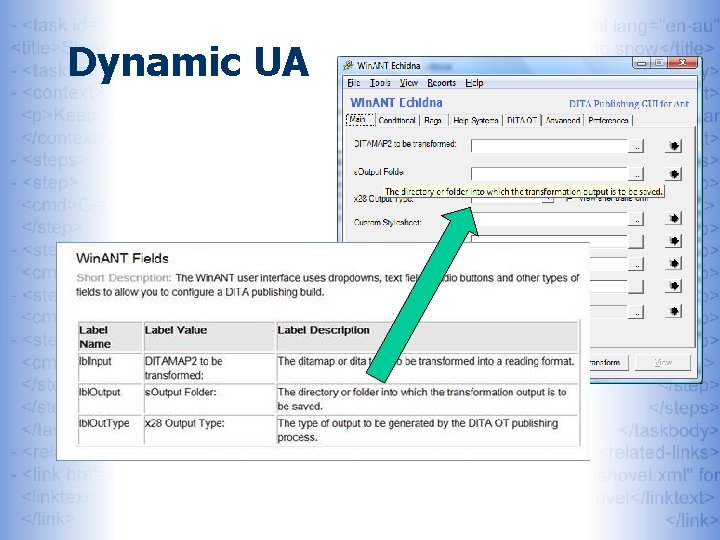Click the 'Label Description' column header
The width and height of the screenshot is (720, 540).
pos(428,337)
